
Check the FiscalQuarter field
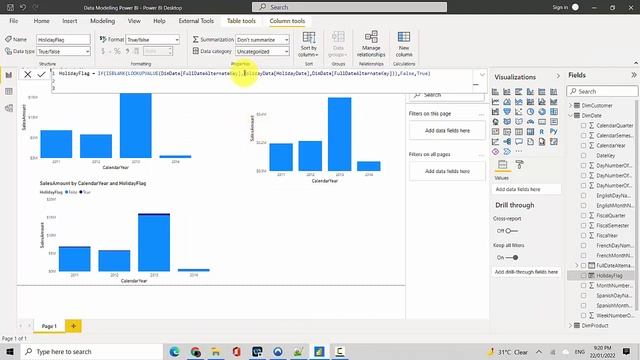[583, 216]
